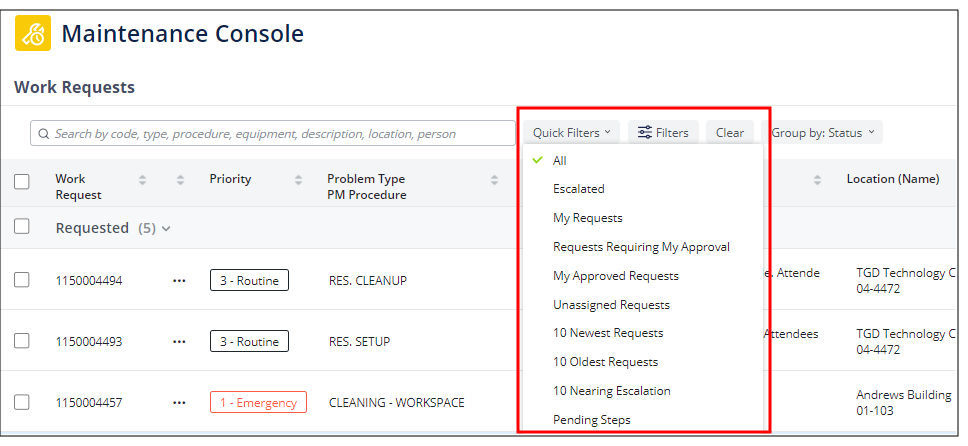
Task: Check the Requested group checkbox
Action: click(x=22, y=227)
